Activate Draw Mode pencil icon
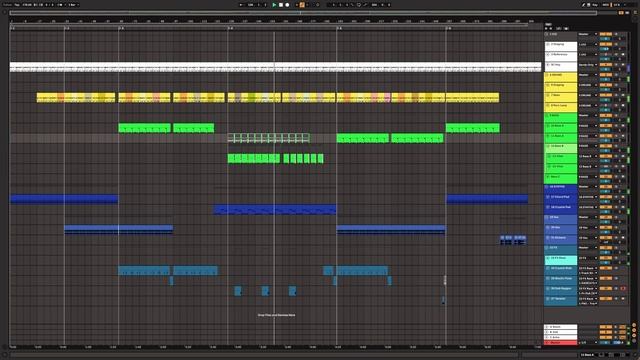The height and width of the screenshot is (360, 640). 584,5
